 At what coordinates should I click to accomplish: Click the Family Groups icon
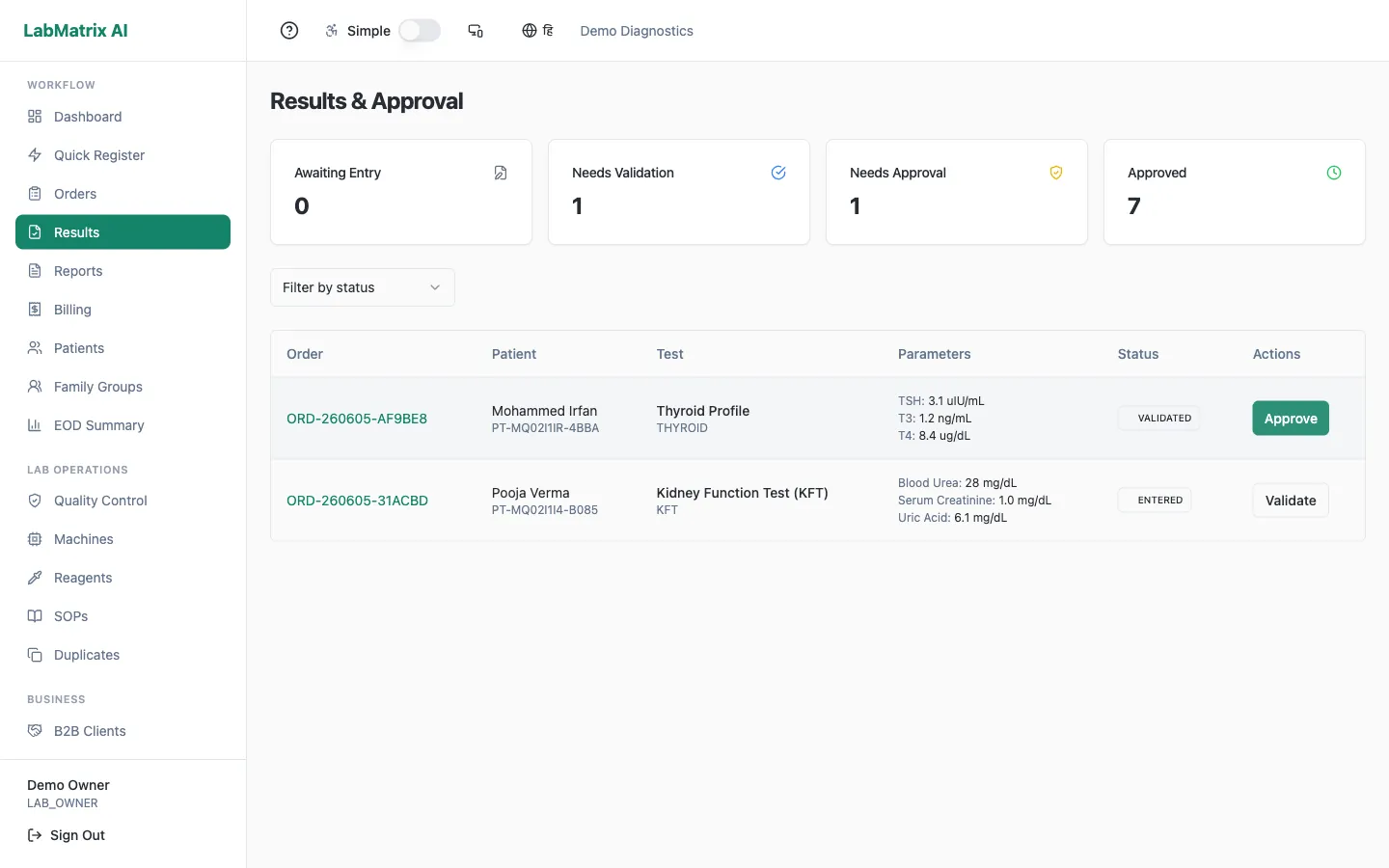click(35, 387)
